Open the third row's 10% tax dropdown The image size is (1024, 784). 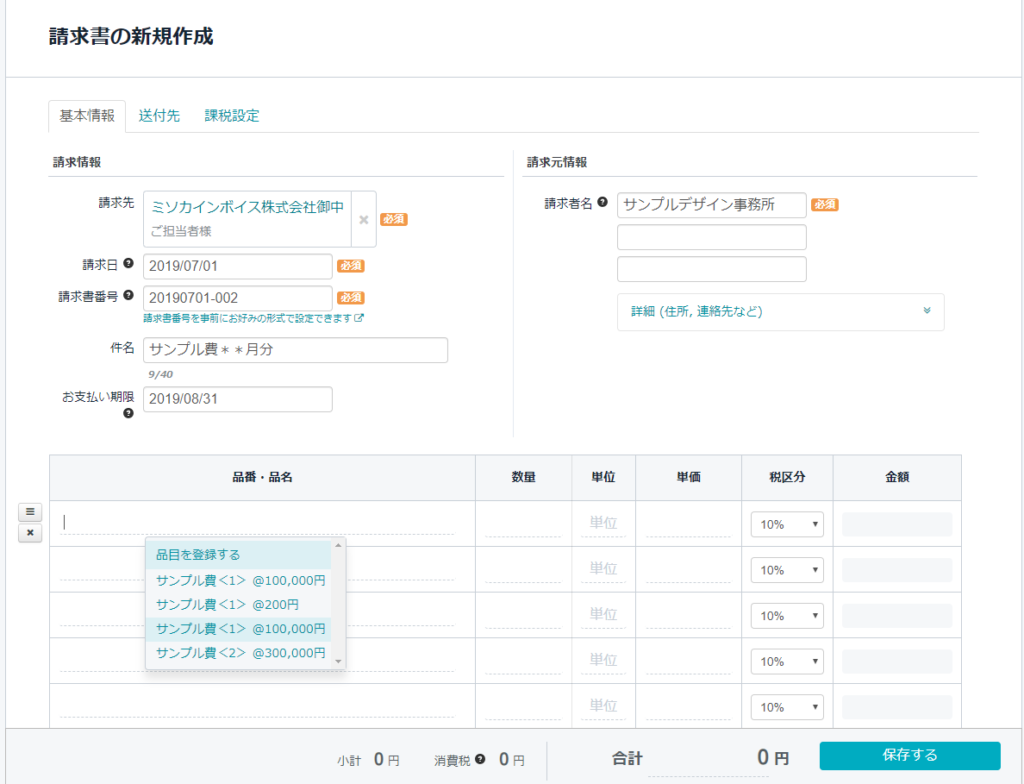coord(787,616)
